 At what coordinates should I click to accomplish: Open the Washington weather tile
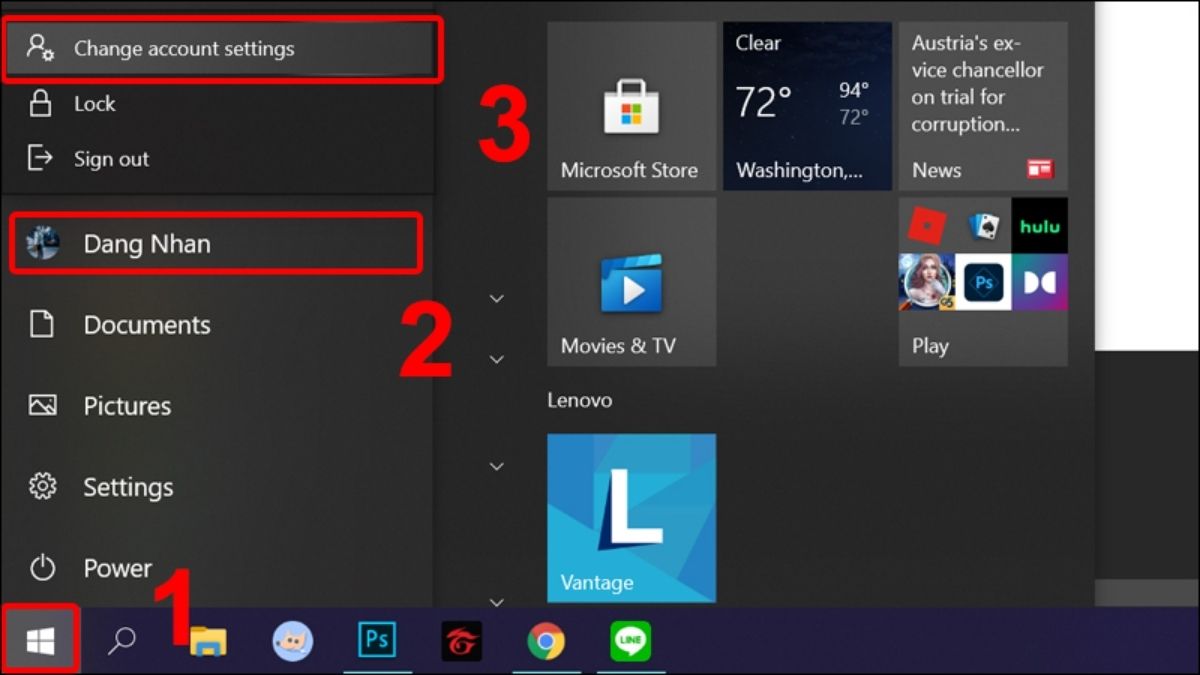click(807, 105)
